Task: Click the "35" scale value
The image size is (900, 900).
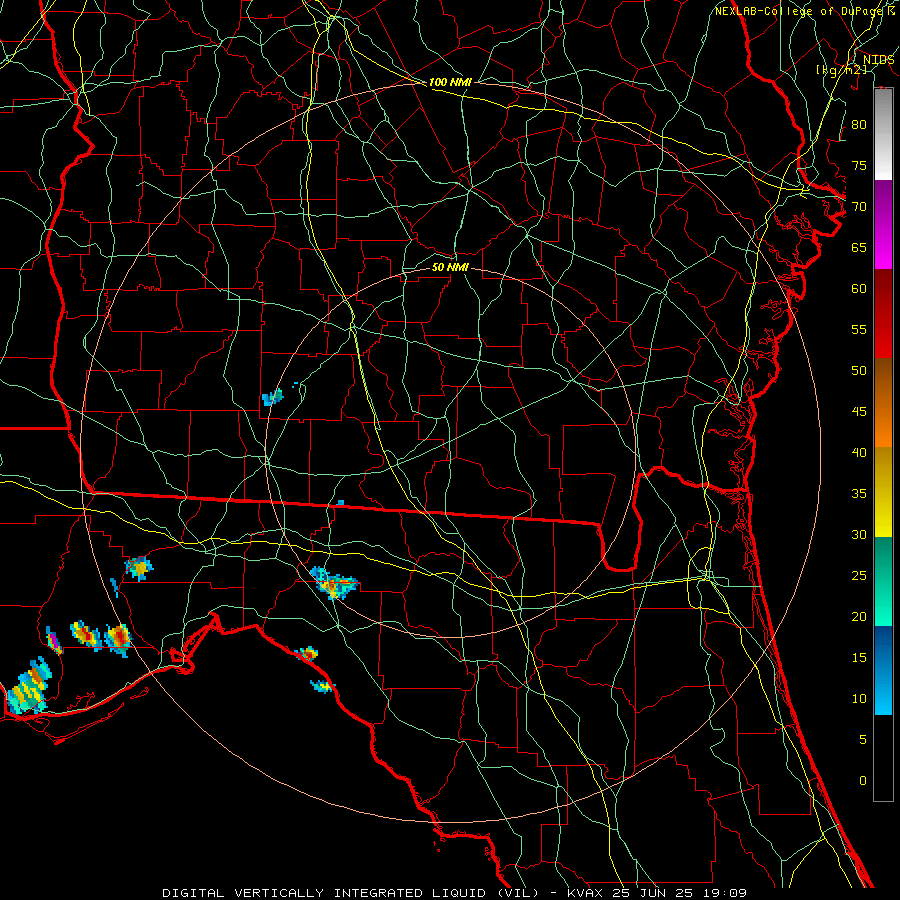Action: 859,494
